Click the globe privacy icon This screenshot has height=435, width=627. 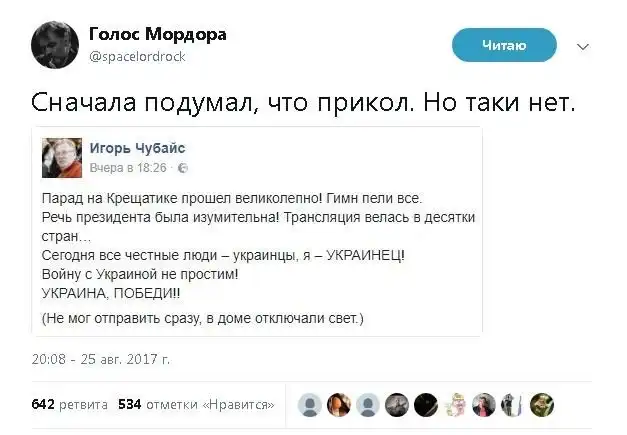coord(183,168)
